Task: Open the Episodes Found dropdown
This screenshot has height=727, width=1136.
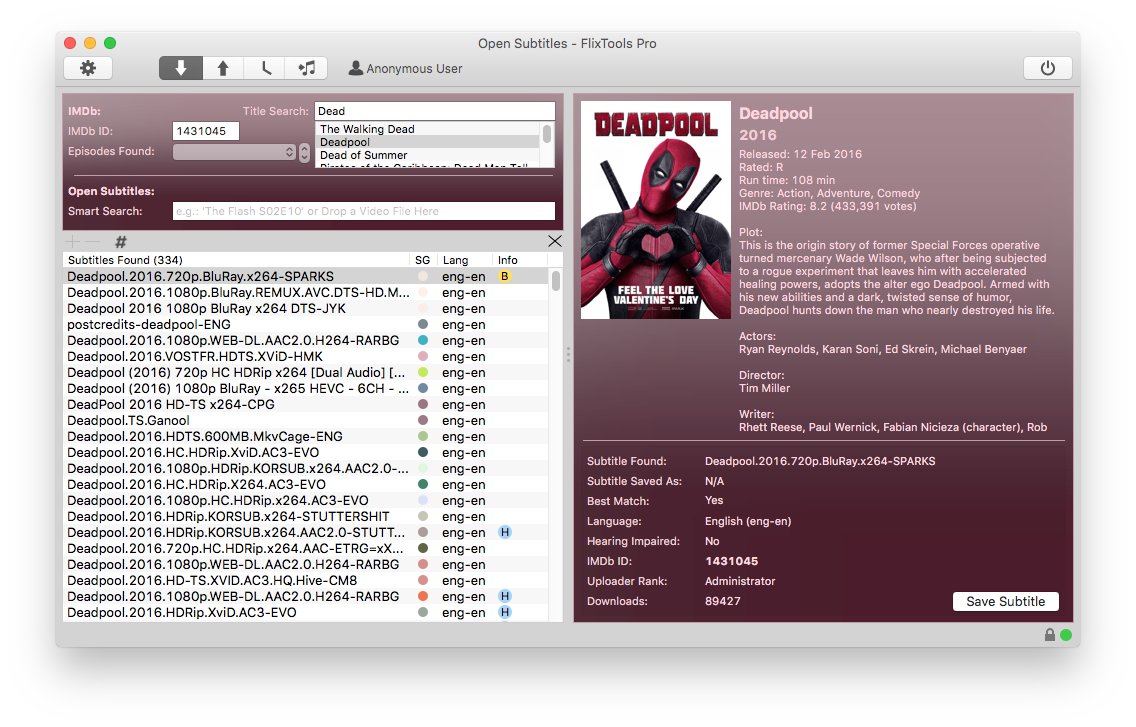Action: [x=235, y=151]
